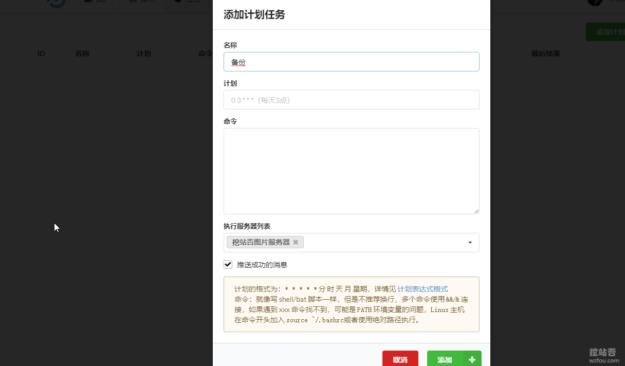
Task: Click the 添加计划任务 dialog title
Action: (254, 15)
